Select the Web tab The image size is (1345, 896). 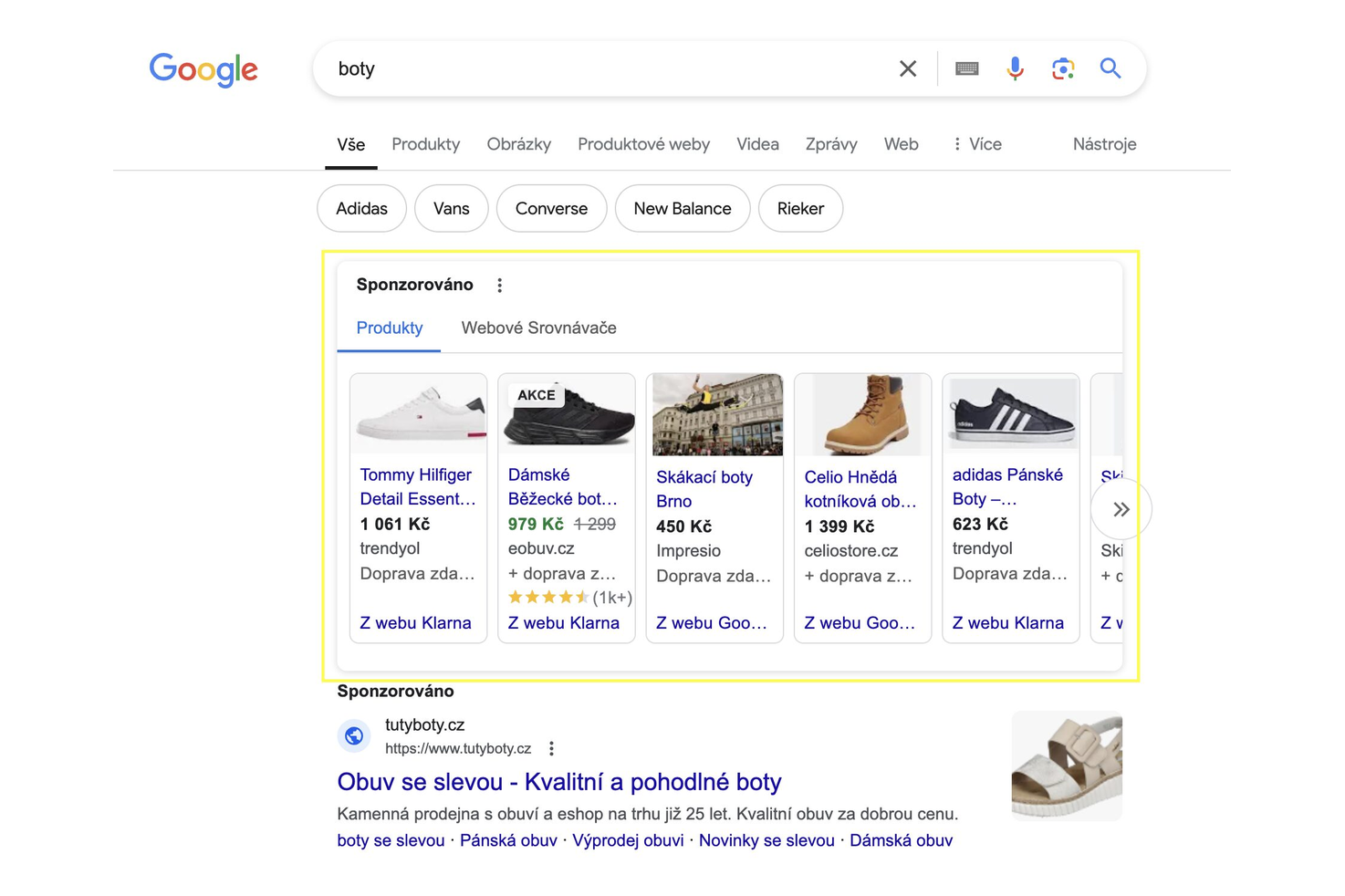901,144
